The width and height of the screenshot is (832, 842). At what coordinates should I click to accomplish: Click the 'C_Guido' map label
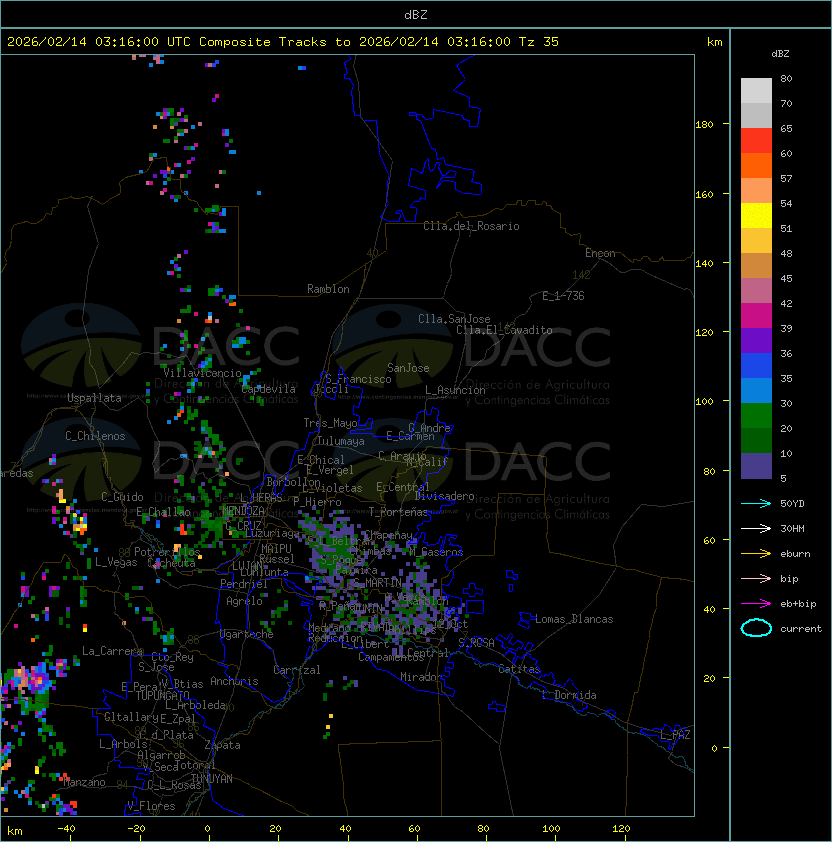(x=122, y=497)
